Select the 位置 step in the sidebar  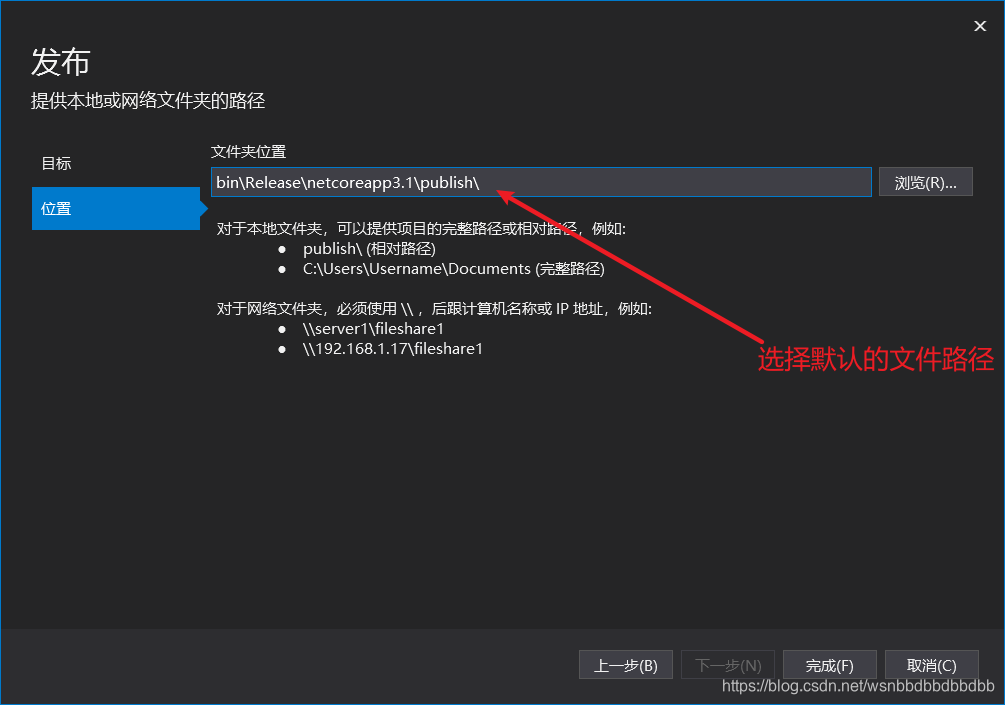[x=54, y=208]
